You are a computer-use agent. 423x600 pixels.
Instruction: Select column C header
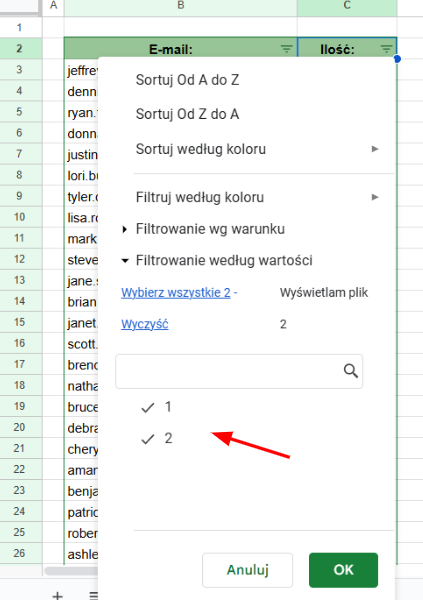347,5
